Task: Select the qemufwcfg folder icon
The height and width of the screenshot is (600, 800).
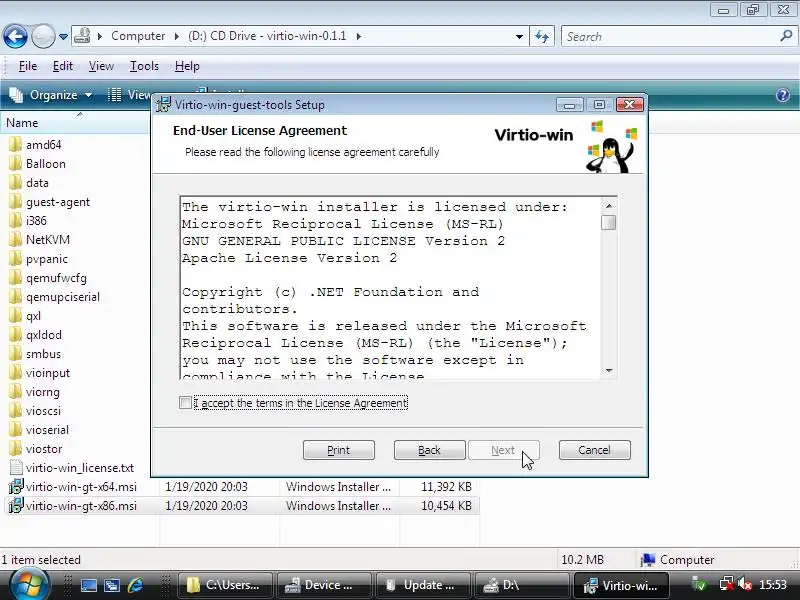Action: coord(16,278)
